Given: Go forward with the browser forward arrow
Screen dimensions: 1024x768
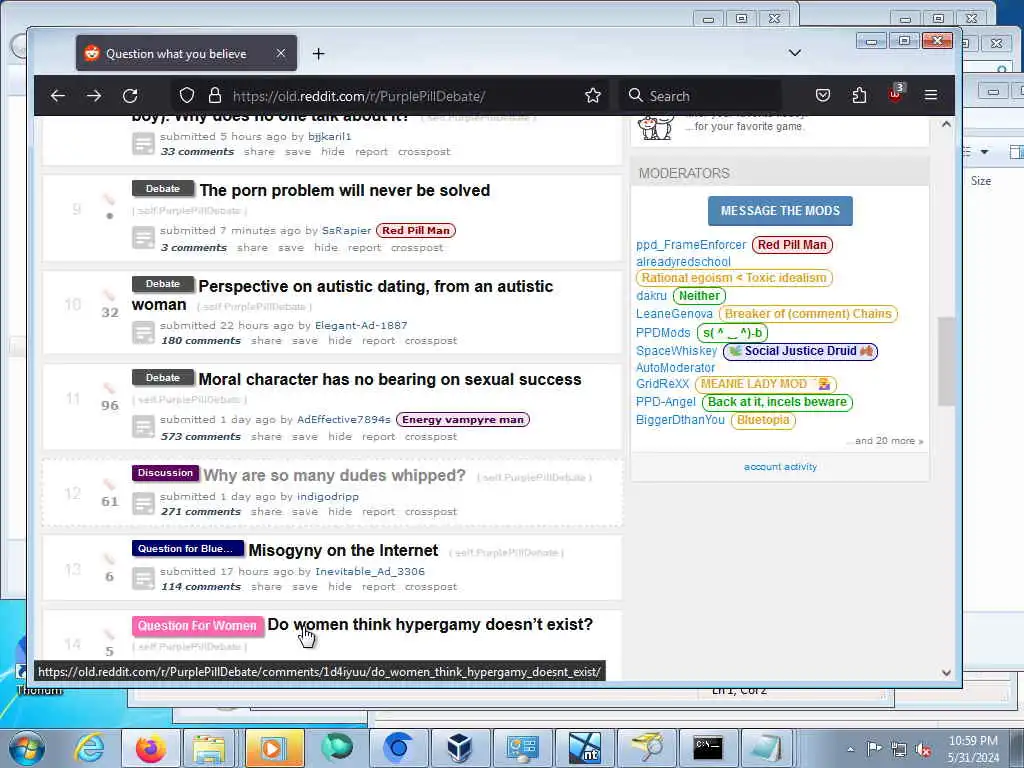Looking at the screenshot, I should [94, 96].
